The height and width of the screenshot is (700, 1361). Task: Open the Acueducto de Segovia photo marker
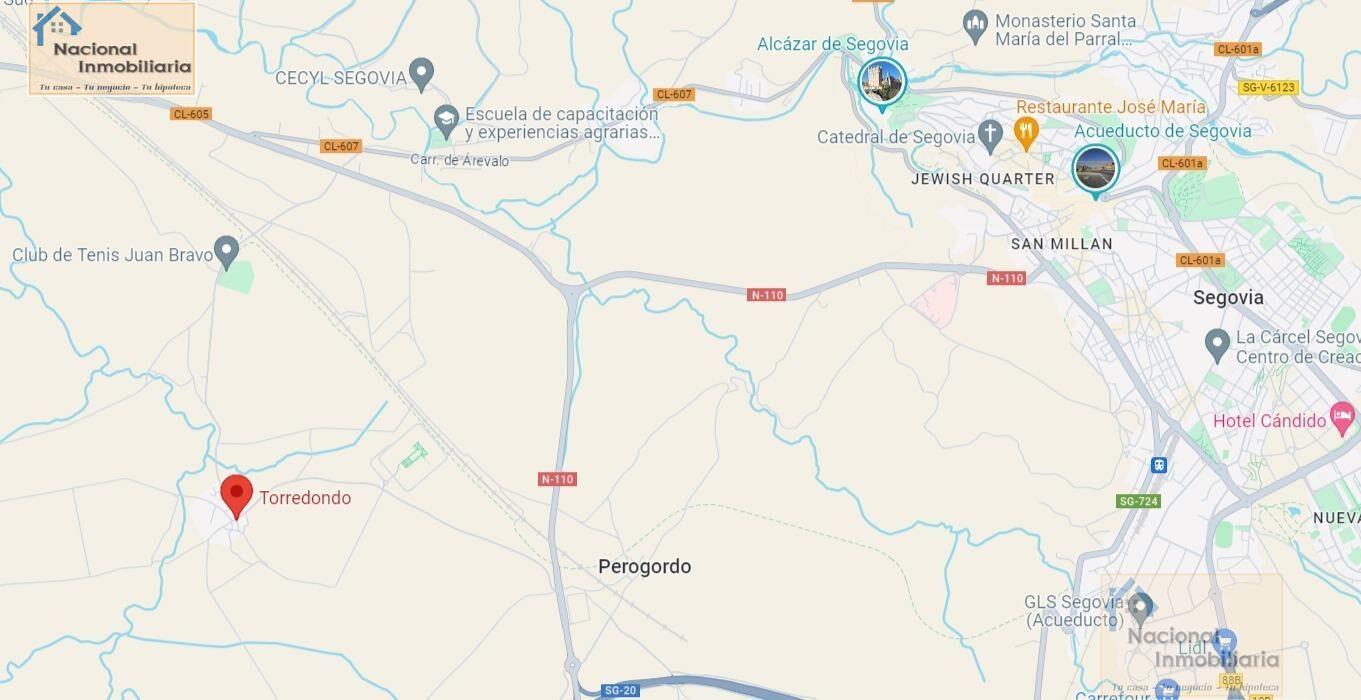pyautogui.click(x=1095, y=169)
